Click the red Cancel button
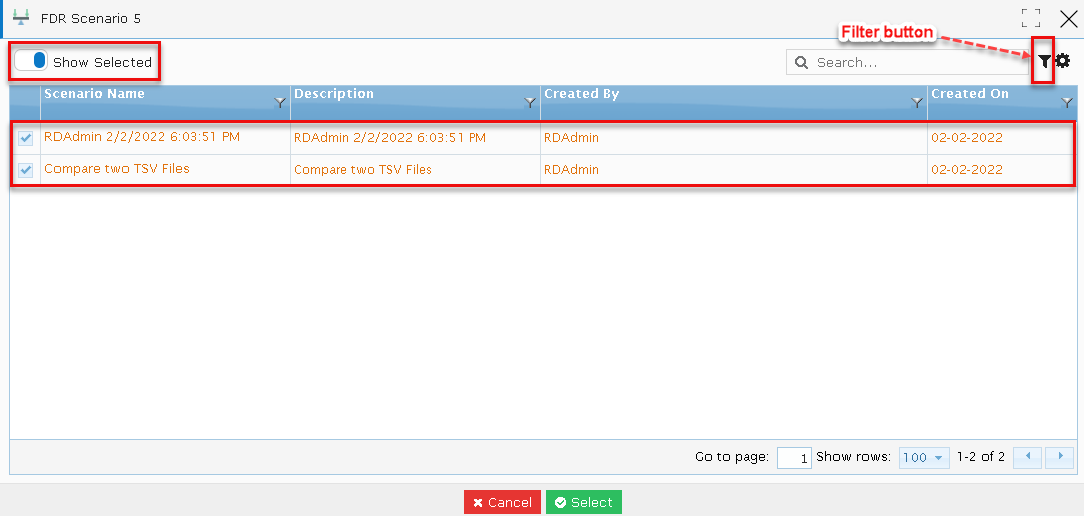Viewport: 1084px width, 516px height. [503, 503]
